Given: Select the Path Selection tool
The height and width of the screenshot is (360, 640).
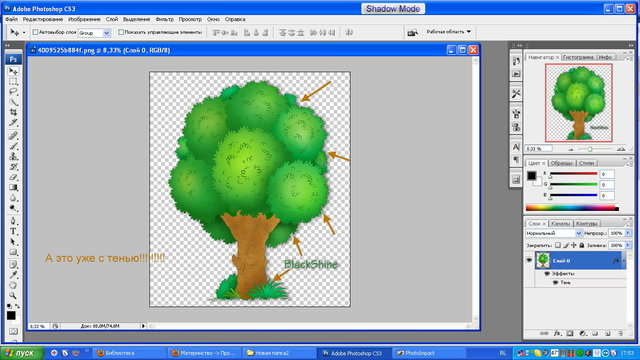Looking at the screenshot, I should pyautogui.click(x=13, y=242).
